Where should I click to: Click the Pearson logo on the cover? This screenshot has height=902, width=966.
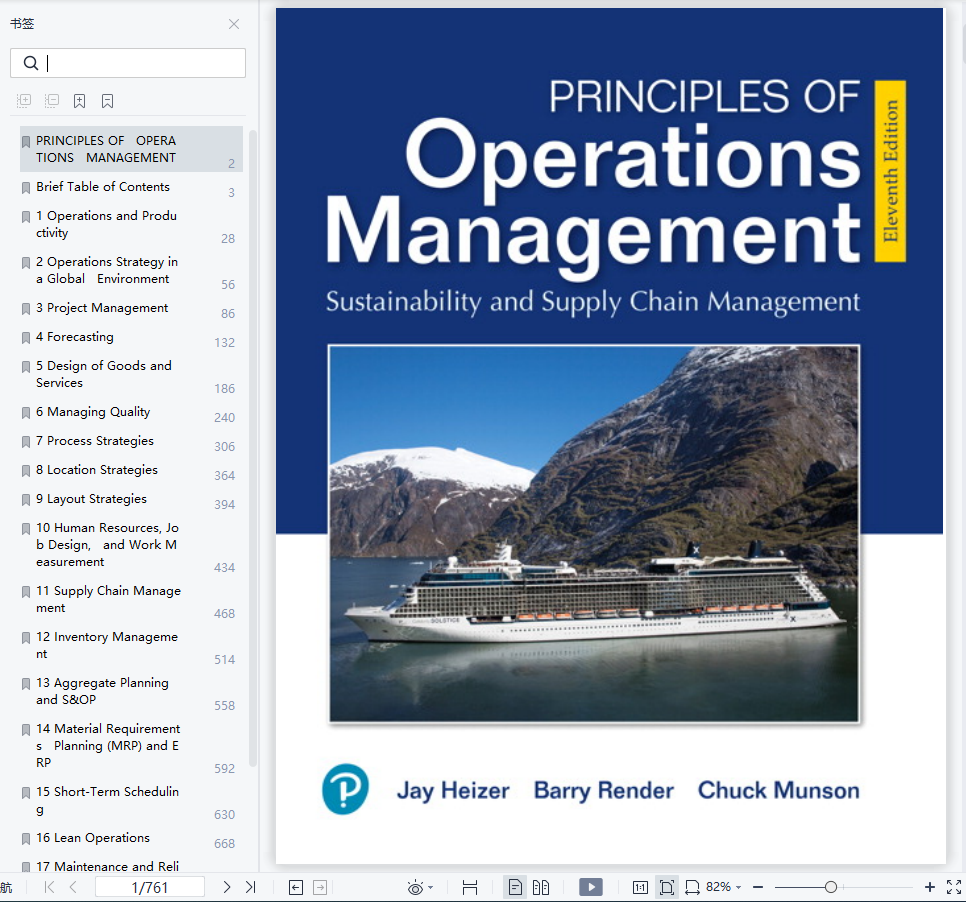pyautogui.click(x=345, y=789)
